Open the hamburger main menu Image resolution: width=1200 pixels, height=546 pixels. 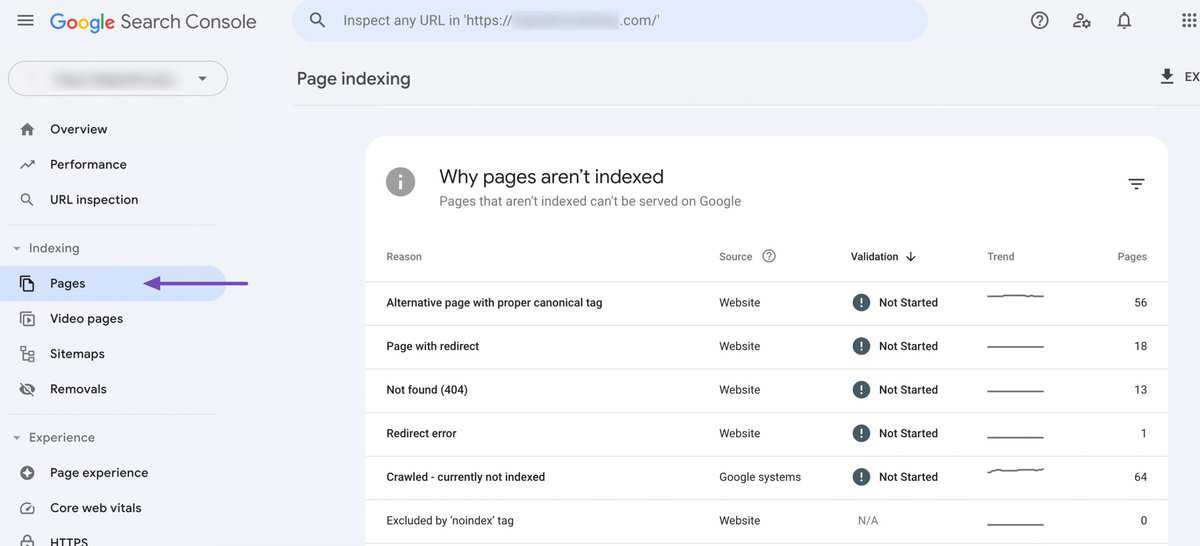[25, 21]
